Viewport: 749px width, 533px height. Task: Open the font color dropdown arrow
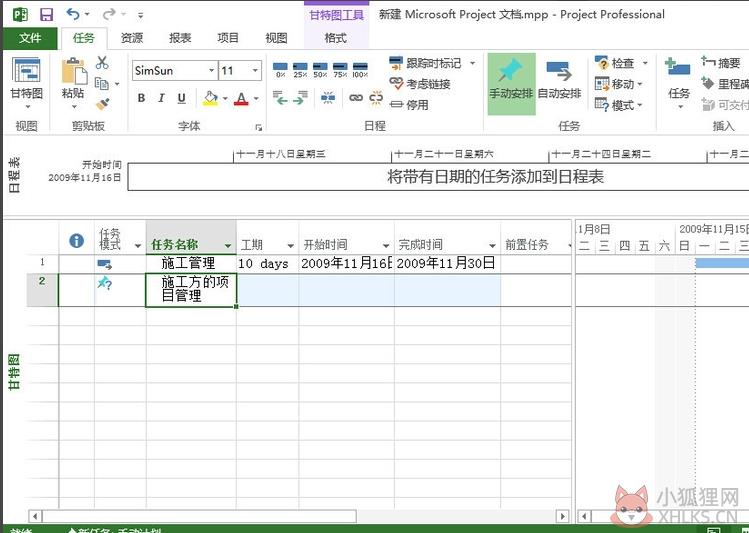(x=257, y=98)
